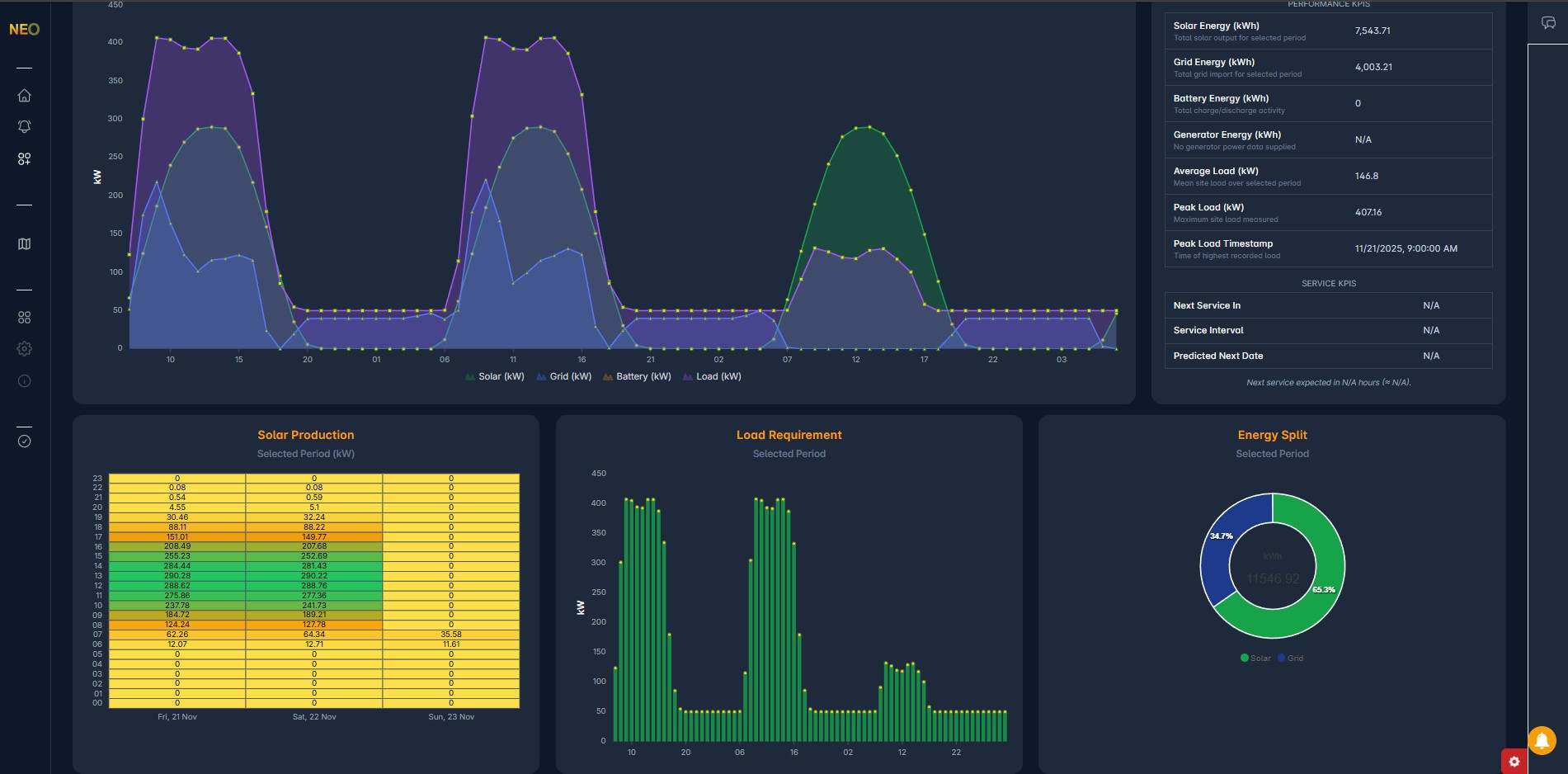
Task: Click the add-new (grid plus) sidebar icon
Action: click(24, 160)
